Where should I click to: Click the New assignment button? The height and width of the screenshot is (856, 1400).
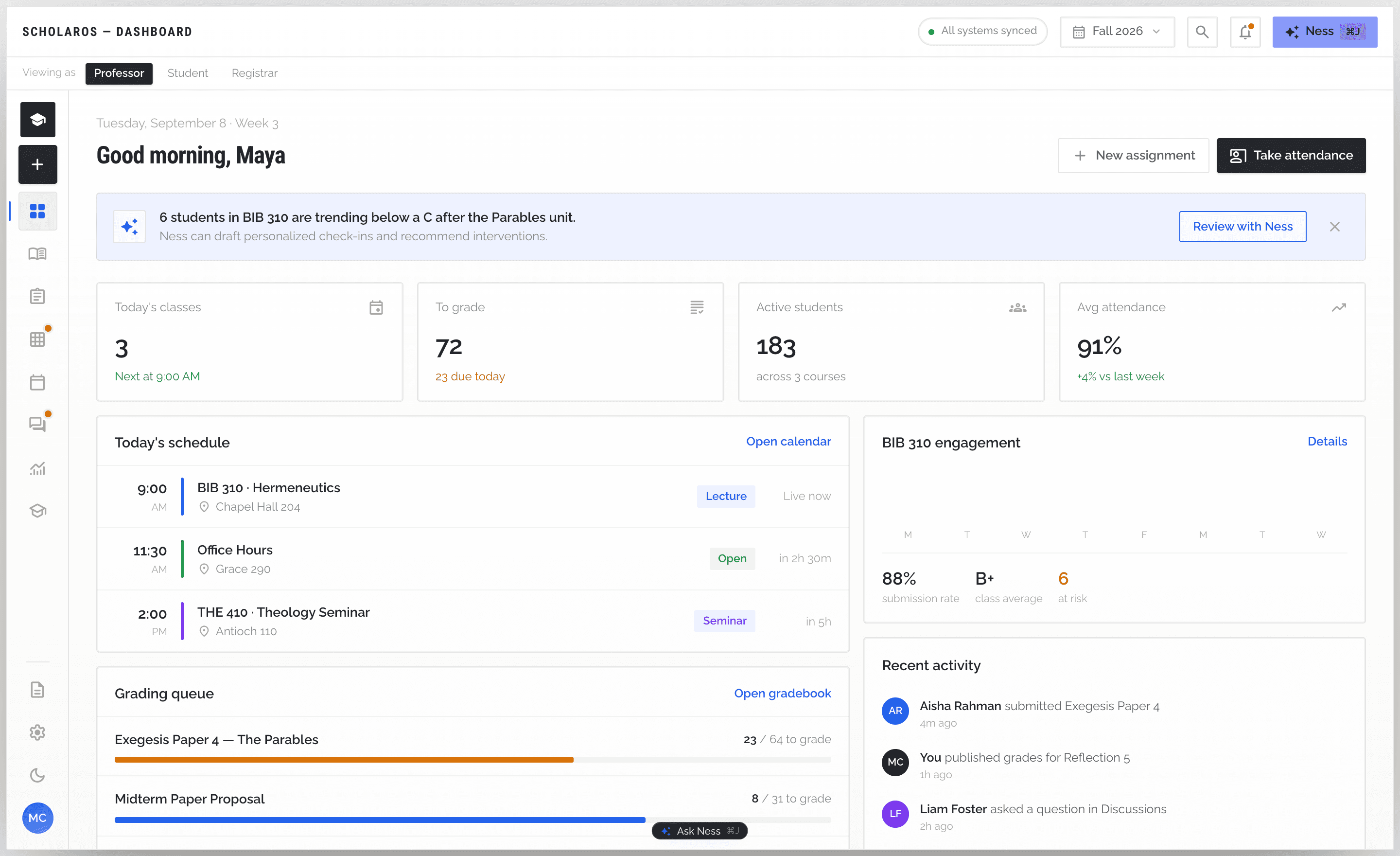click(x=1134, y=155)
